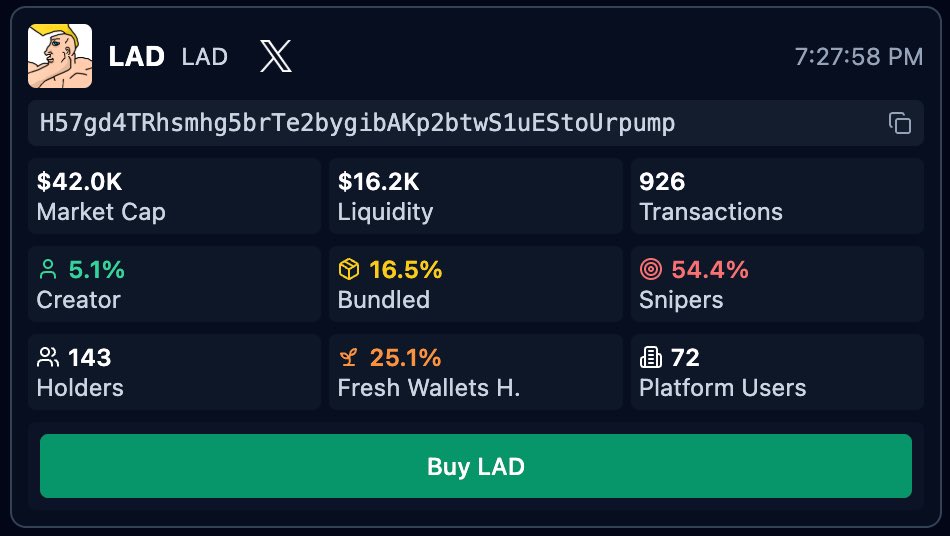The height and width of the screenshot is (536, 950).
Task: Click the gray LAD ticker symbol
Action: point(205,57)
